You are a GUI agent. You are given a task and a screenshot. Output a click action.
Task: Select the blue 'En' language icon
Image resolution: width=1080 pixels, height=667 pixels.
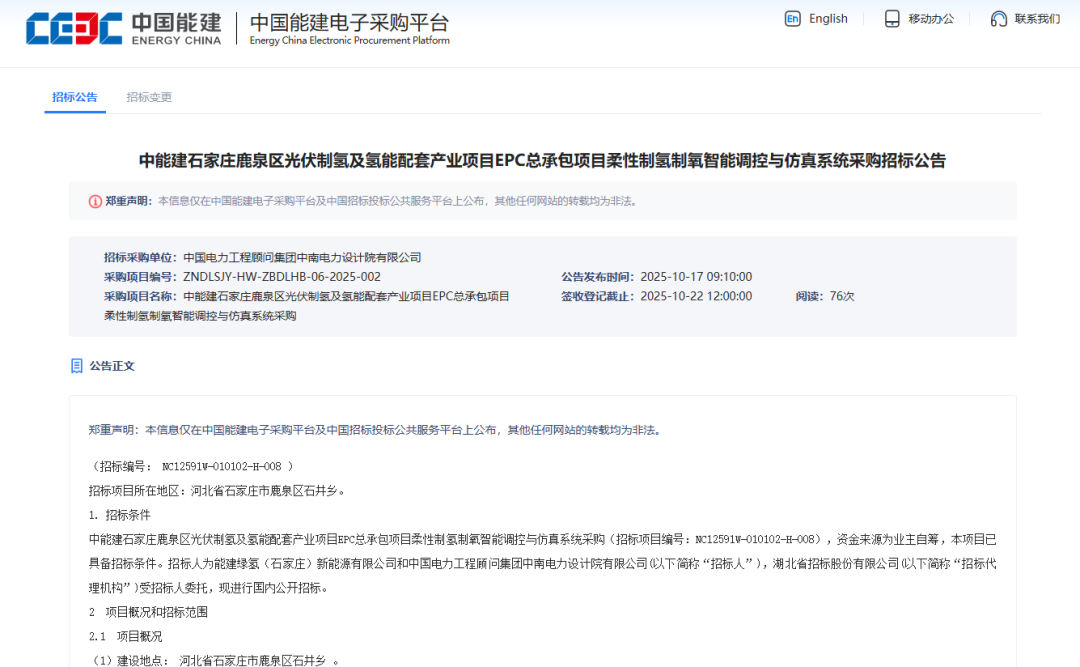[792, 18]
